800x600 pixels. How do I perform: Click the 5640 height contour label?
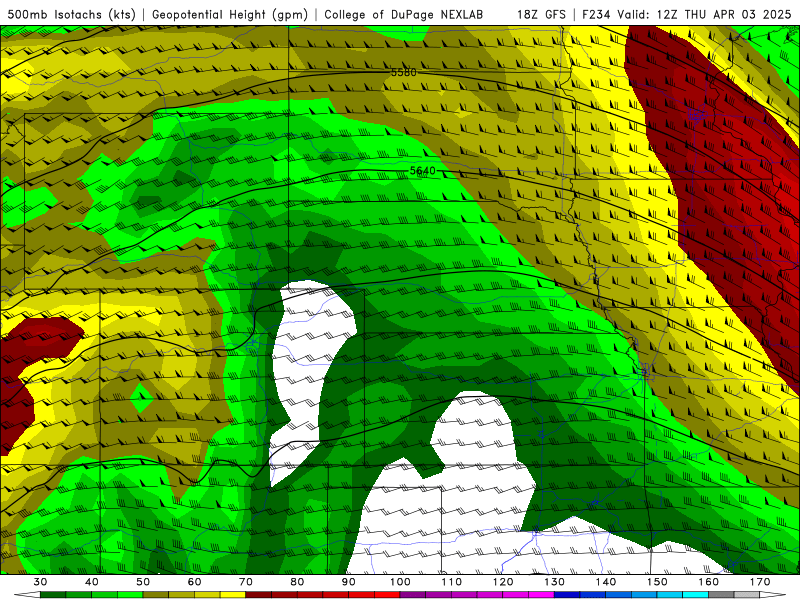coord(423,170)
